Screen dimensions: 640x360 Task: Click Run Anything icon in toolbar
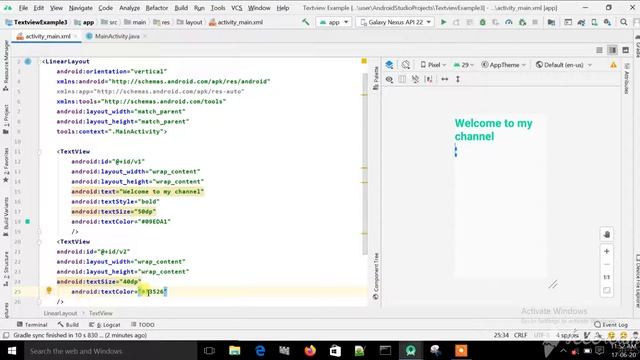[568, 22]
